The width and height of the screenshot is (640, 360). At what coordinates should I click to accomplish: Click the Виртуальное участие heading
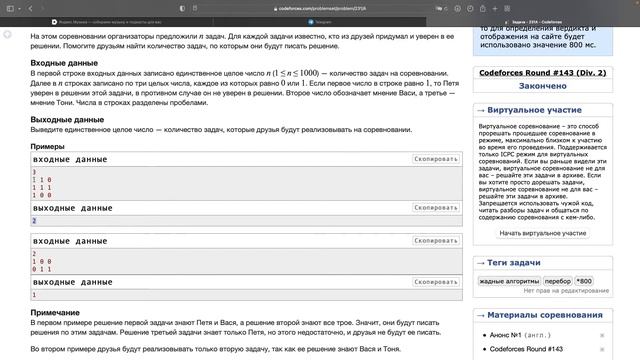tap(534, 110)
